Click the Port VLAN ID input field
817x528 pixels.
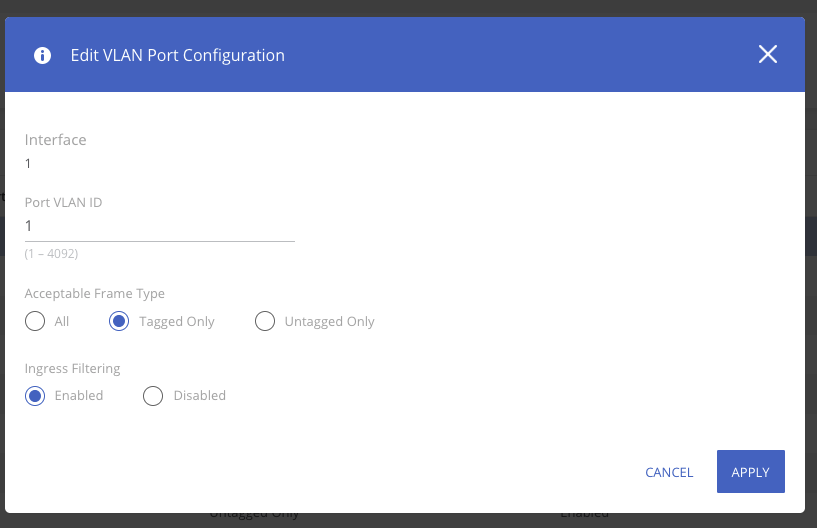(x=160, y=227)
